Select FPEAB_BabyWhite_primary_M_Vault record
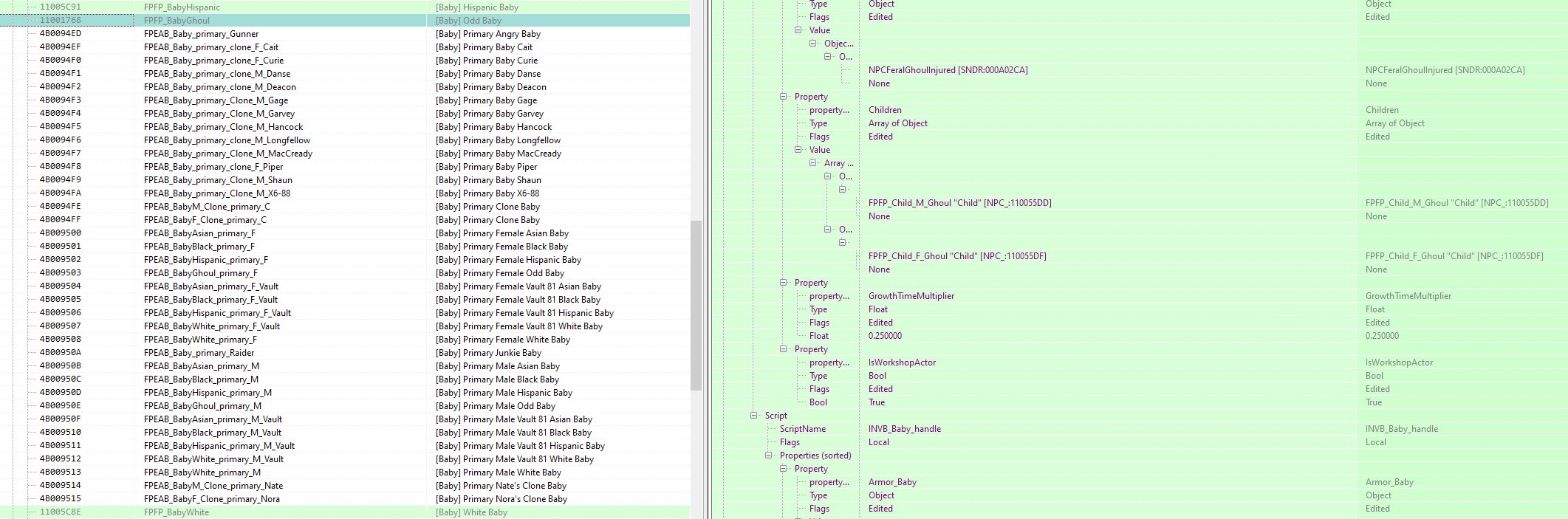This screenshot has height=519, width=1568. [345, 459]
